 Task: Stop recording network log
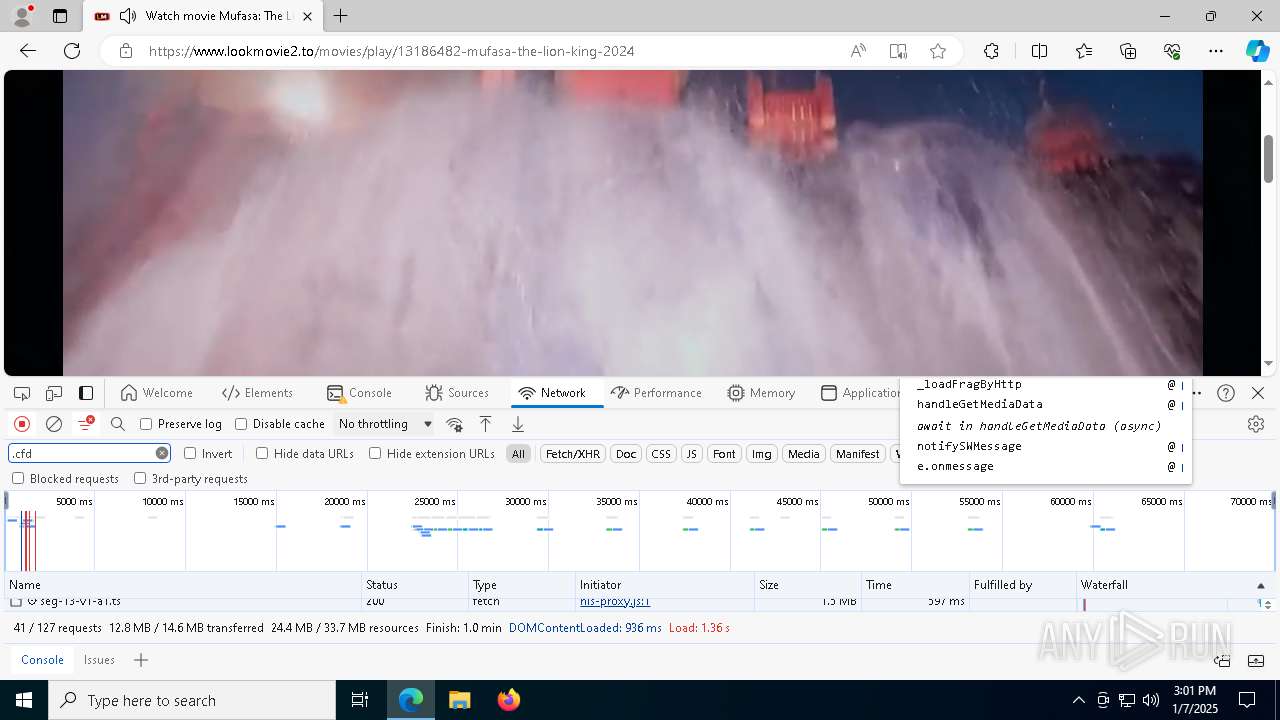click(22, 424)
